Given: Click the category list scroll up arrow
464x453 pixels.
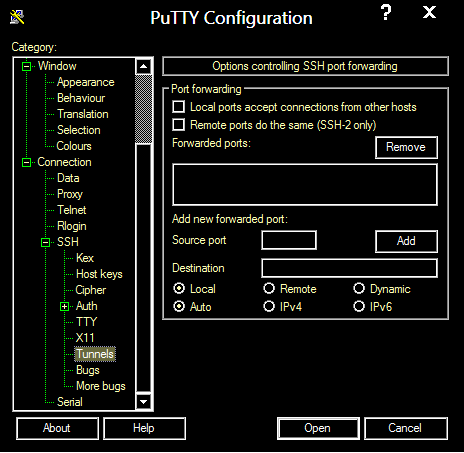Looking at the screenshot, I should pyautogui.click(x=144, y=66).
